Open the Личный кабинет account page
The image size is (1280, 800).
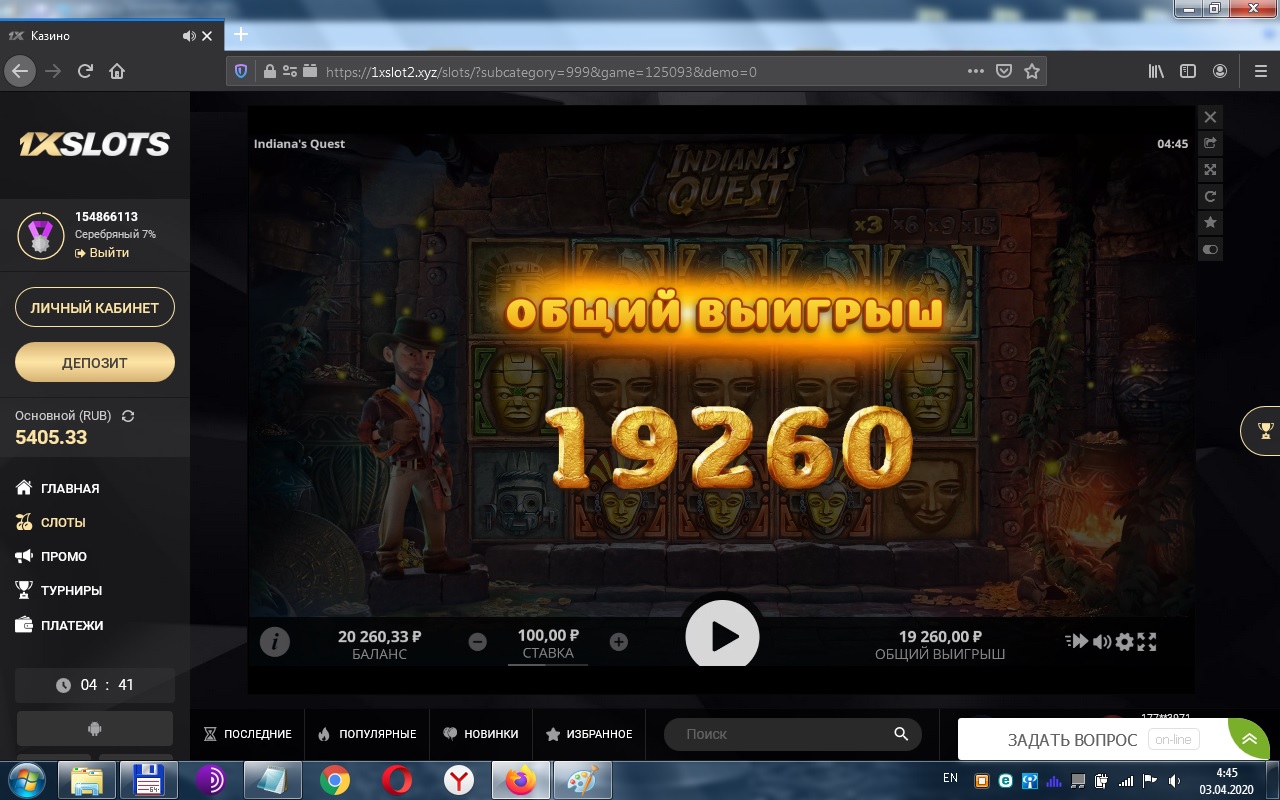(95, 308)
